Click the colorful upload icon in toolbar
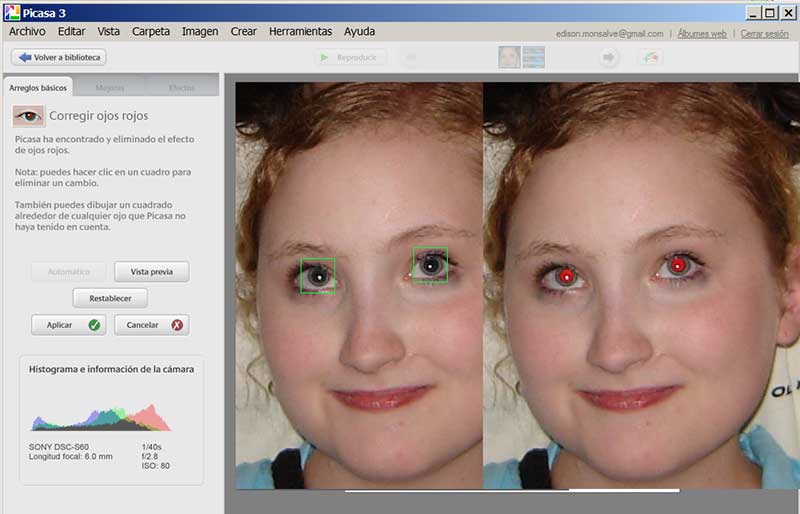 pos(652,58)
